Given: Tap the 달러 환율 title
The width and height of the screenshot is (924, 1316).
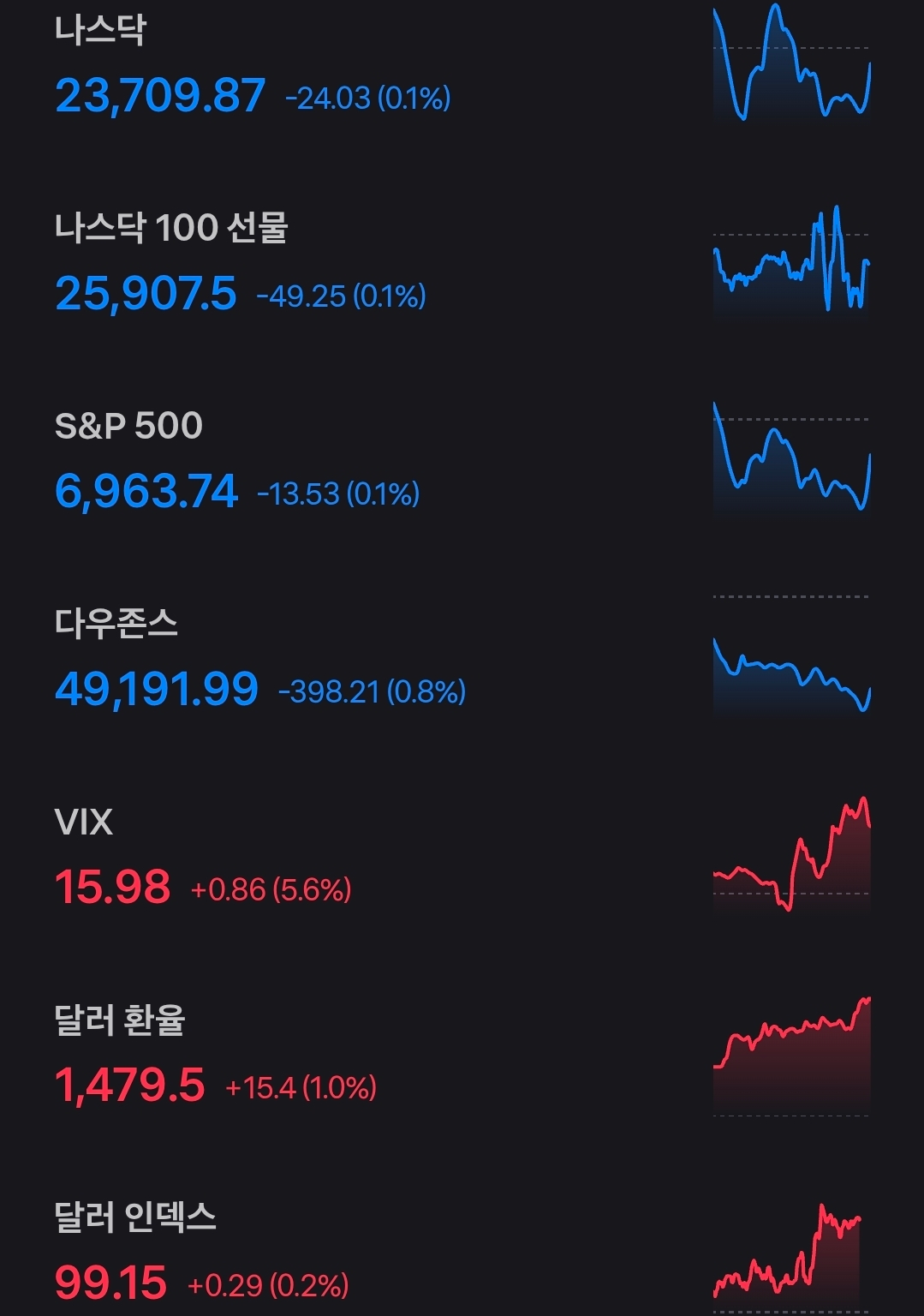Looking at the screenshot, I should [x=120, y=1020].
